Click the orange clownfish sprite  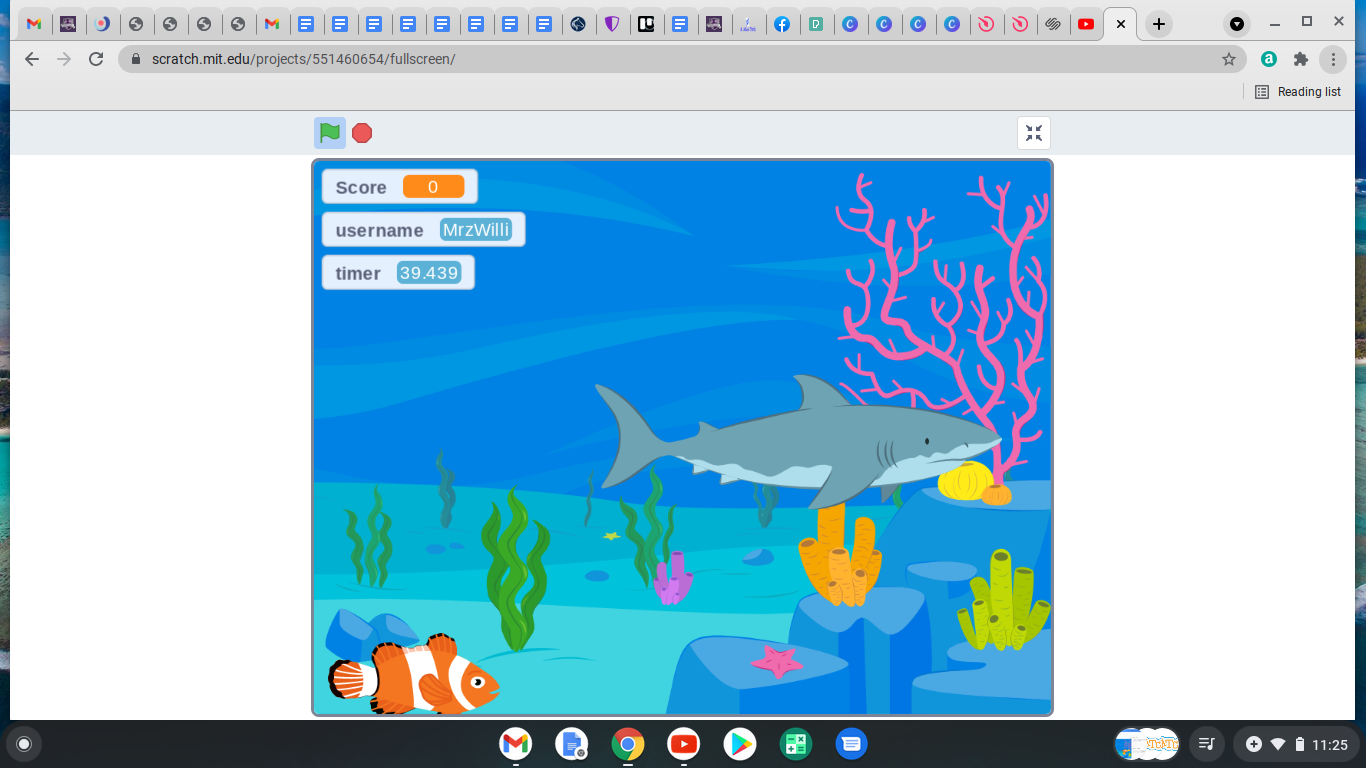click(415, 674)
